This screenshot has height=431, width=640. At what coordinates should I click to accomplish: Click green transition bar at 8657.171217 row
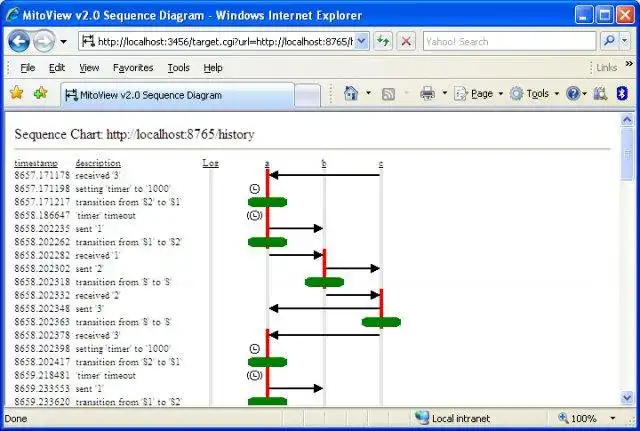(x=267, y=202)
